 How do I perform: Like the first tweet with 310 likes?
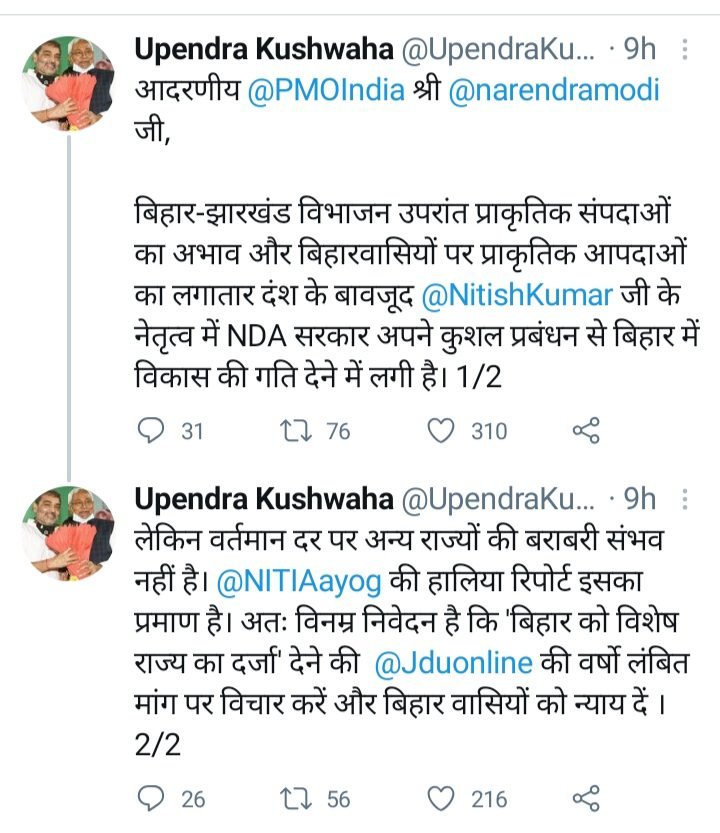pyautogui.click(x=441, y=431)
